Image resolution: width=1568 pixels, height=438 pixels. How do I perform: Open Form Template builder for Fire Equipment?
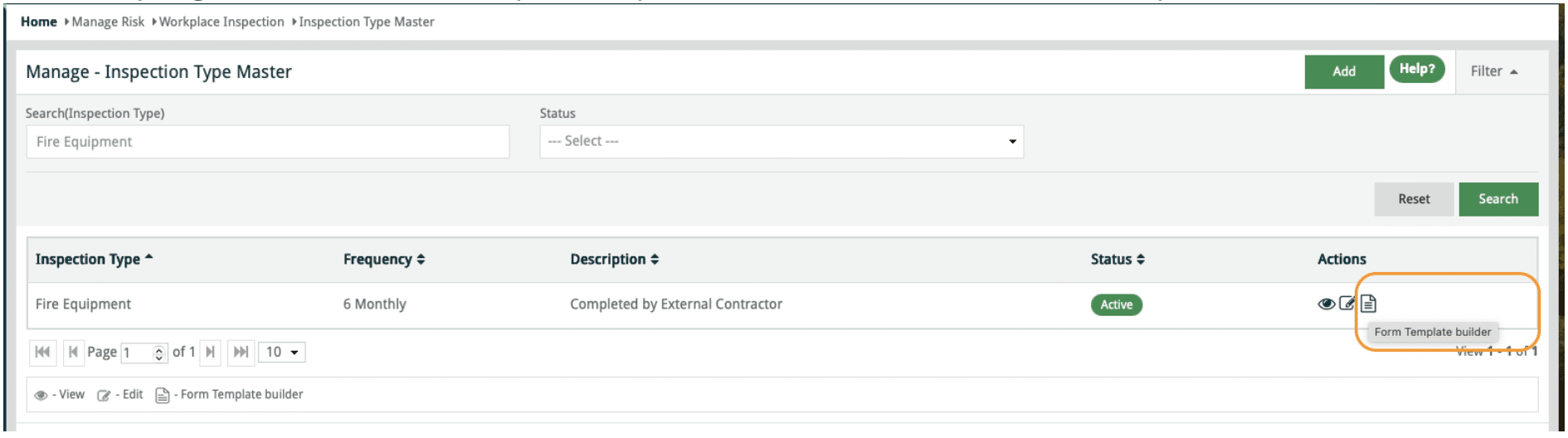1368,304
